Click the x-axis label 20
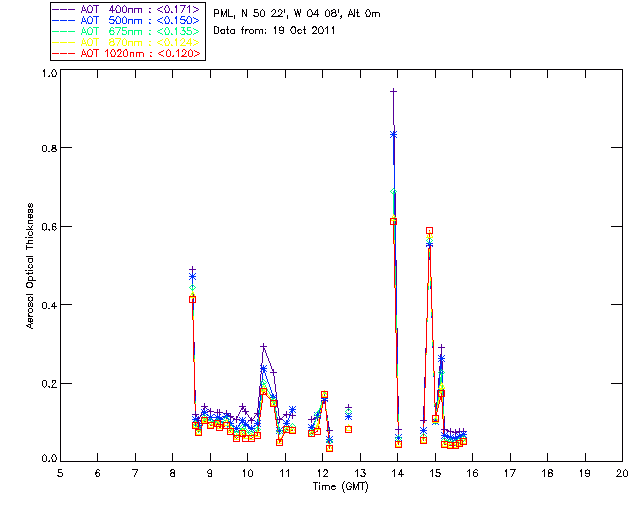The image size is (640, 512). (622, 473)
